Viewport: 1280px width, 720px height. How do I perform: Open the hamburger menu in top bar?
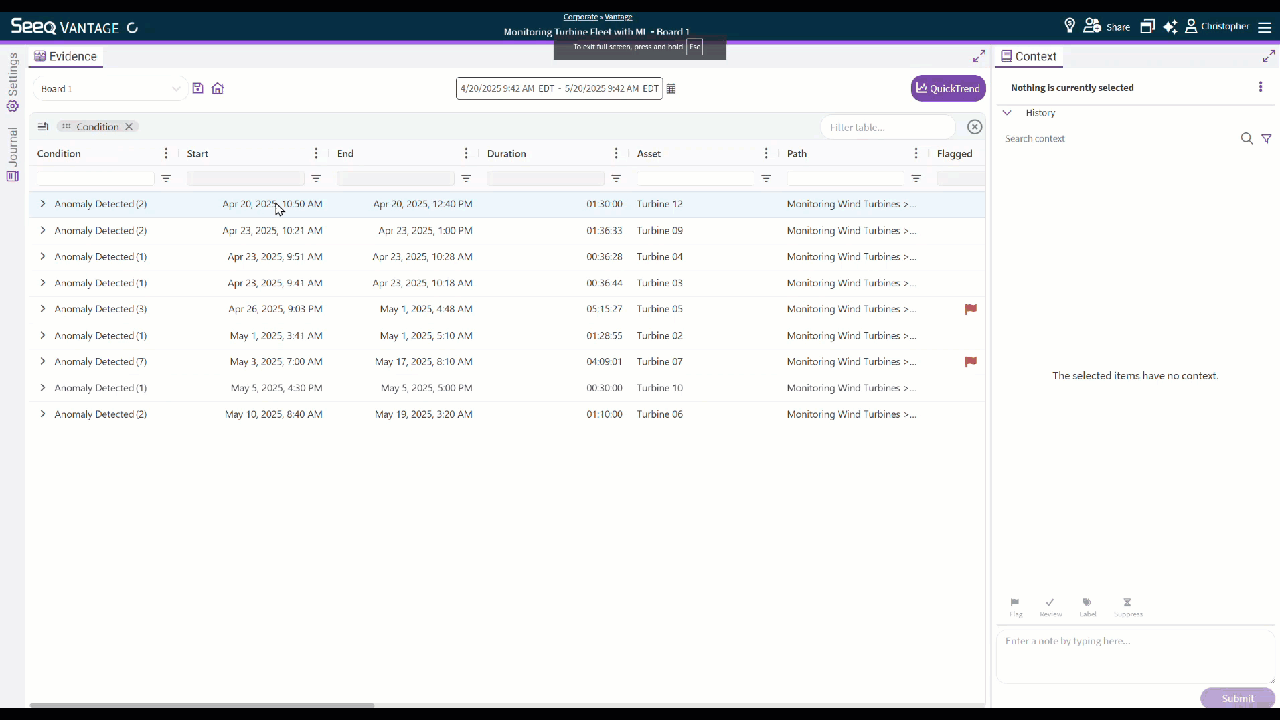tap(1264, 27)
